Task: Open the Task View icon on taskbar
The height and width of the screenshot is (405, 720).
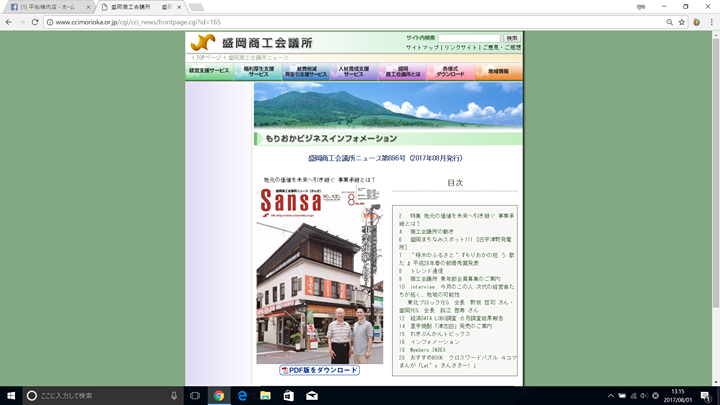Action: coord(195,395)
